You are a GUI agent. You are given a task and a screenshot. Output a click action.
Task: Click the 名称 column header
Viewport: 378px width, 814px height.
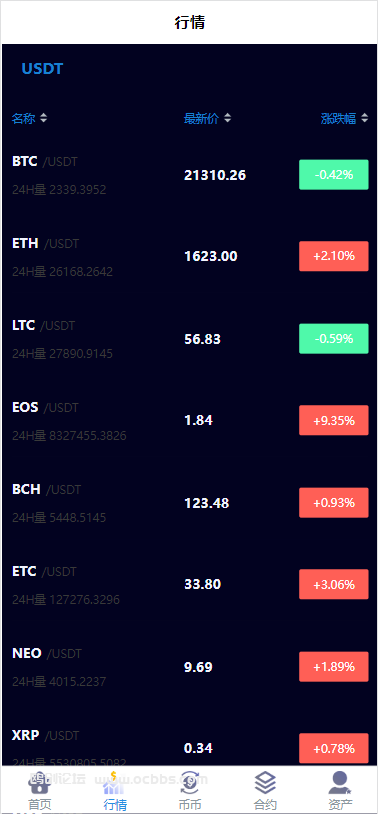point(23,118)
